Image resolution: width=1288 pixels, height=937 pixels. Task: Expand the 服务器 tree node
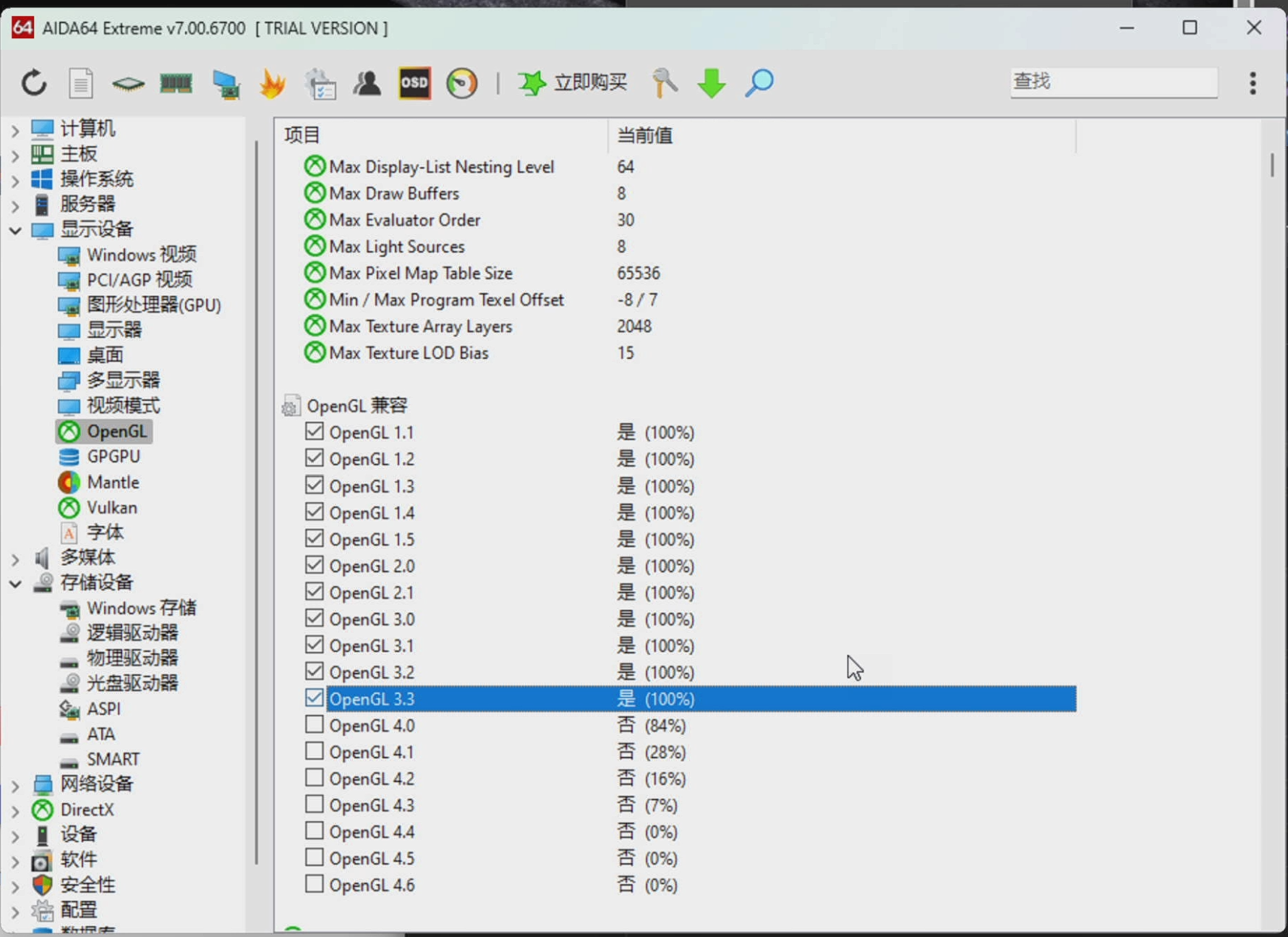15,205
